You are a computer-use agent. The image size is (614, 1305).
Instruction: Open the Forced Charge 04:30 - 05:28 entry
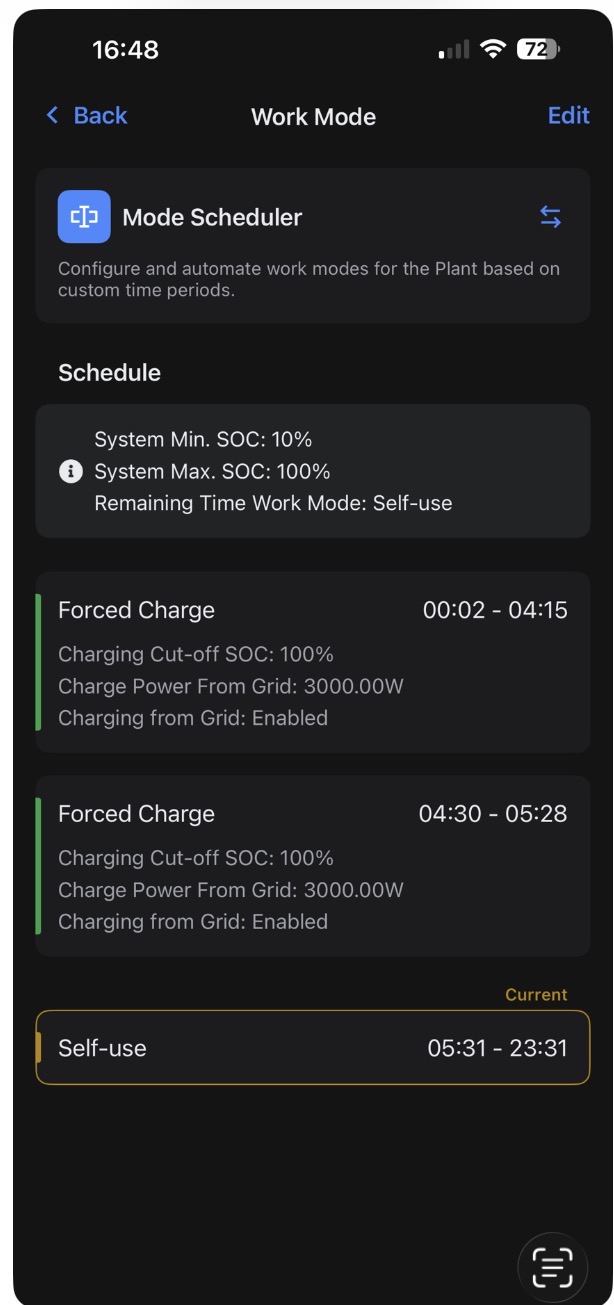point(312,866)
